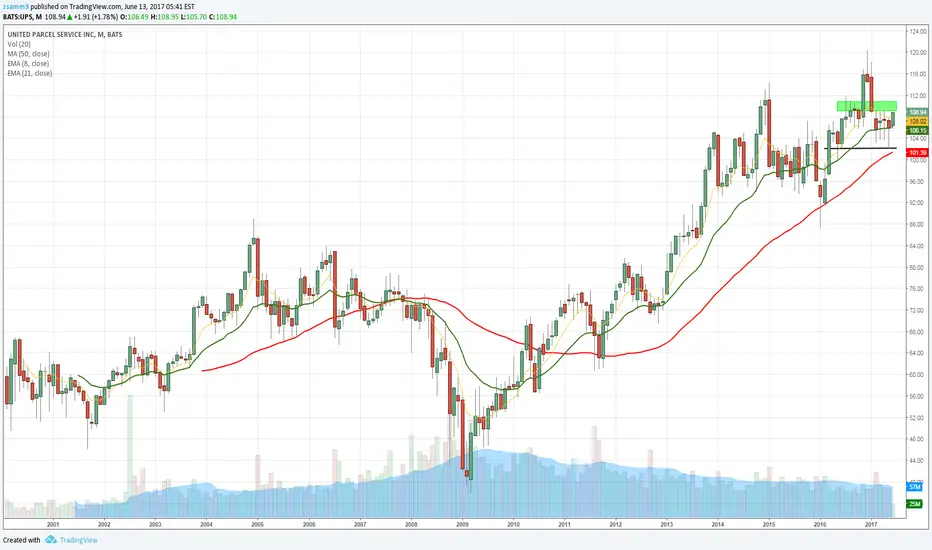
Task: Click the green 25M volume tag
Action: click(914, 504)
